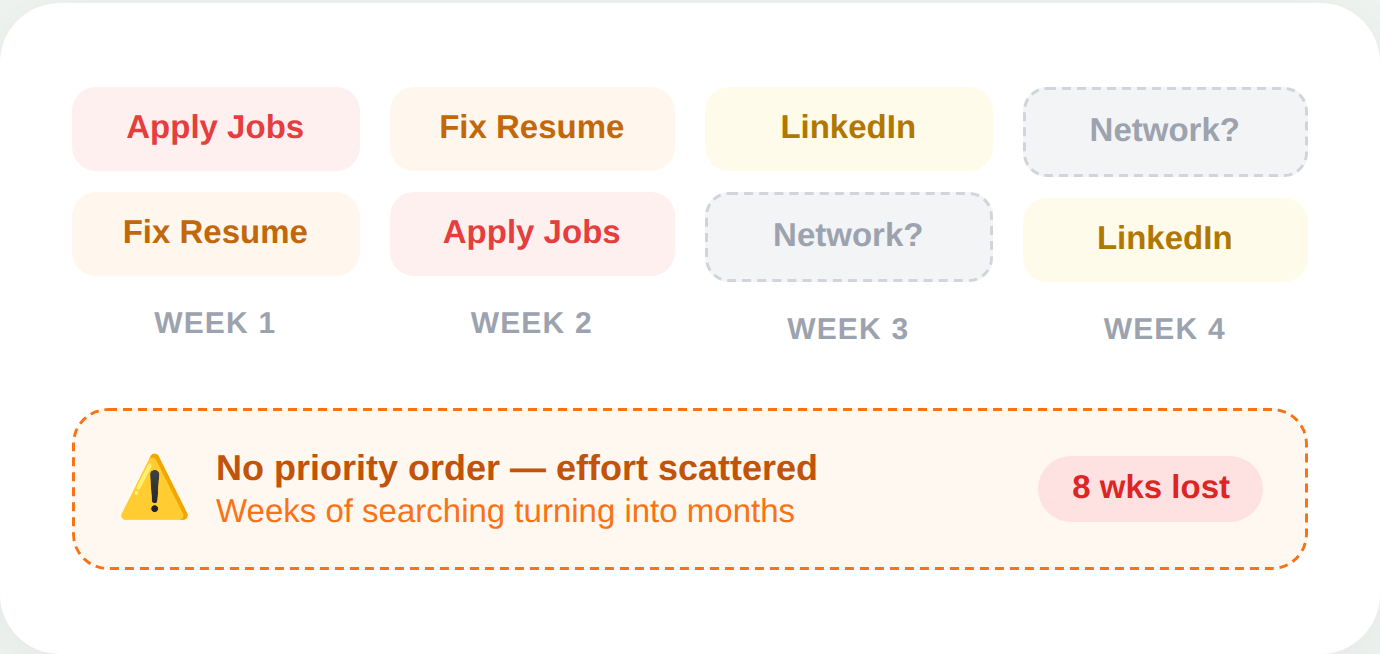This screenshot has height=654, width=1380.
Task: Click the WEEK 2 column label
Action: pyautogui.click(x=532, y=323)
